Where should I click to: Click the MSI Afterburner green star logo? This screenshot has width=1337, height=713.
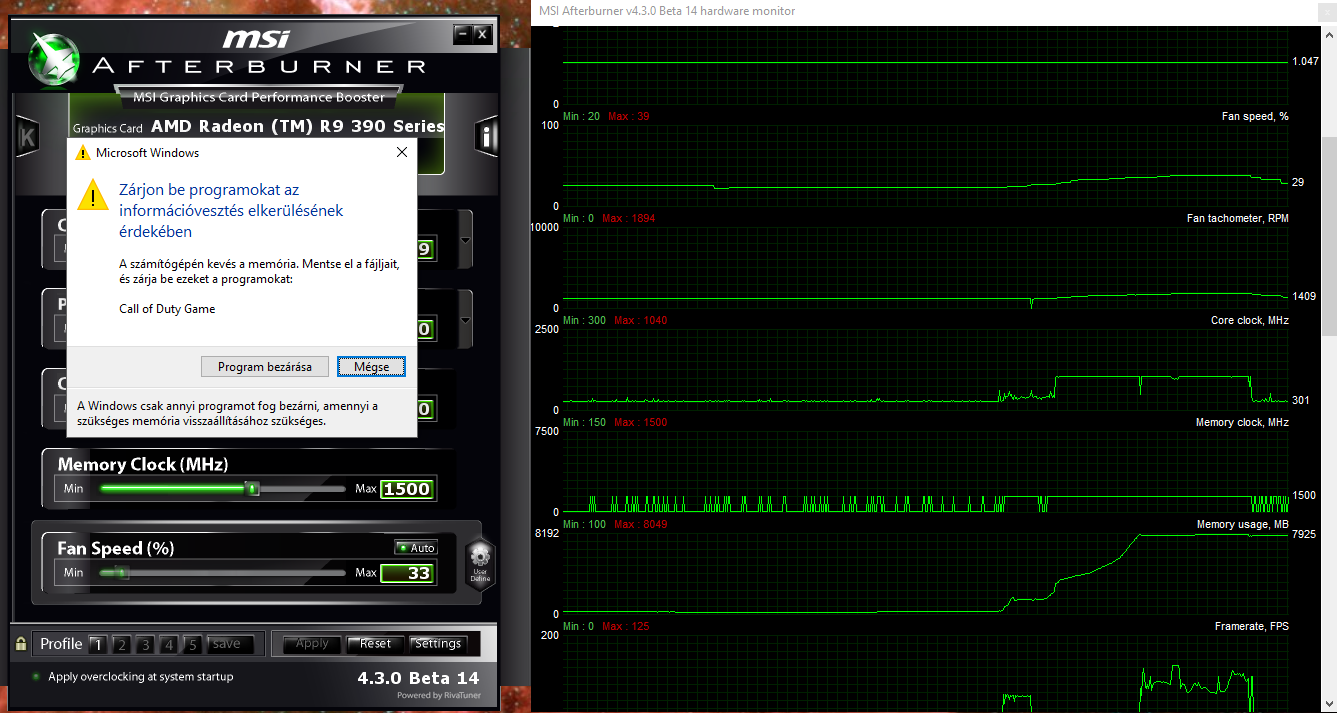(52, 58)
